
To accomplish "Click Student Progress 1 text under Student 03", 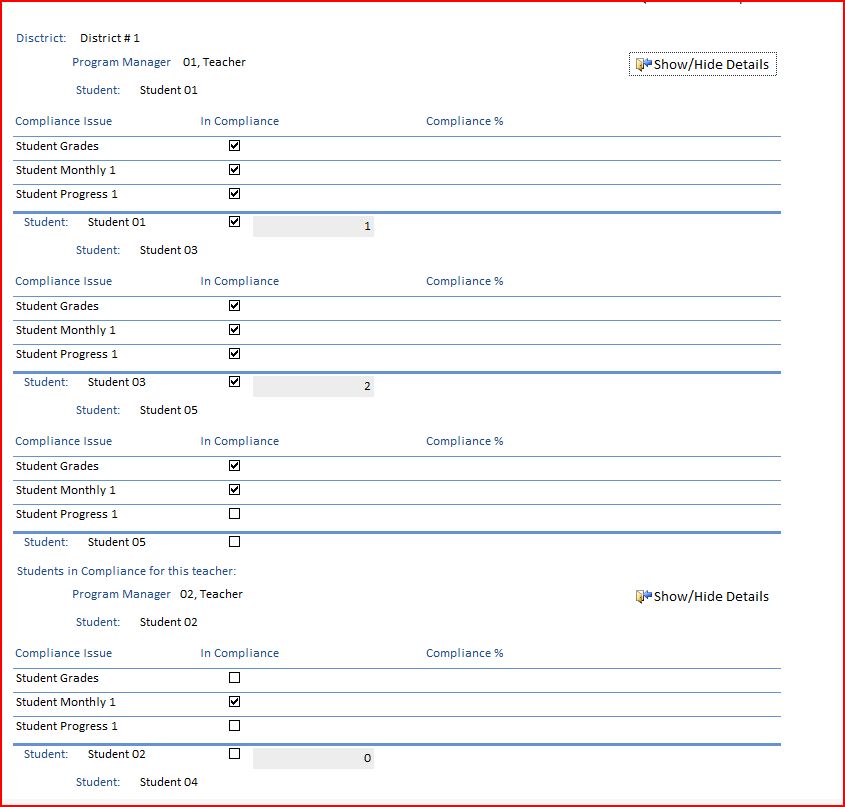I will click(x=66, y=354).
